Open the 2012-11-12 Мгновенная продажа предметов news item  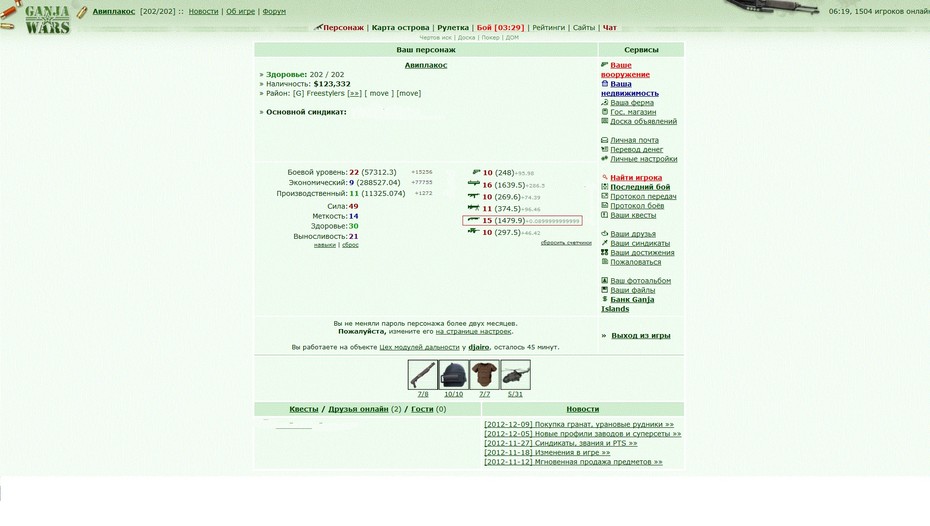point(573,462)
